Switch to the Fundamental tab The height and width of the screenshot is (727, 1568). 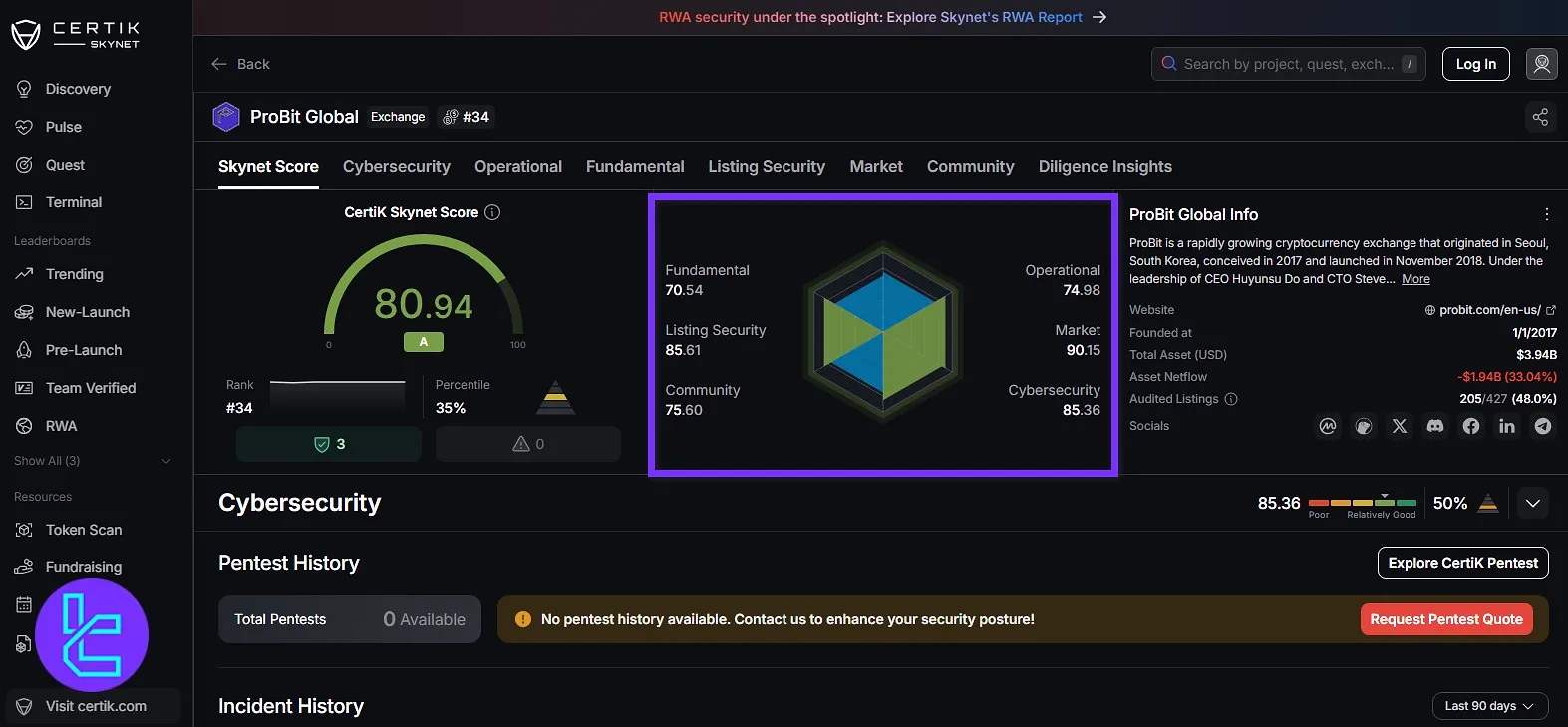[x=635, y=167]
